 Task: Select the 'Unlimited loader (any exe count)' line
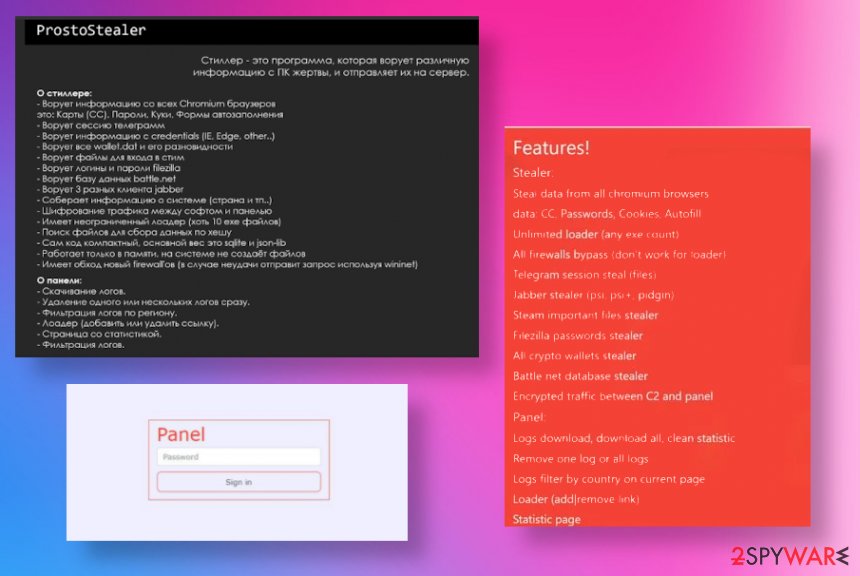coord(596,234)
